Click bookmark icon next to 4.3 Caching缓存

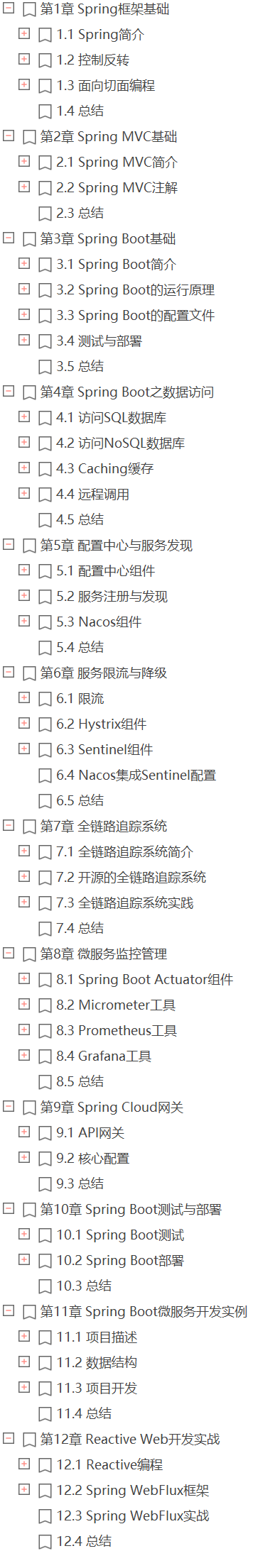tap(45, 469)
